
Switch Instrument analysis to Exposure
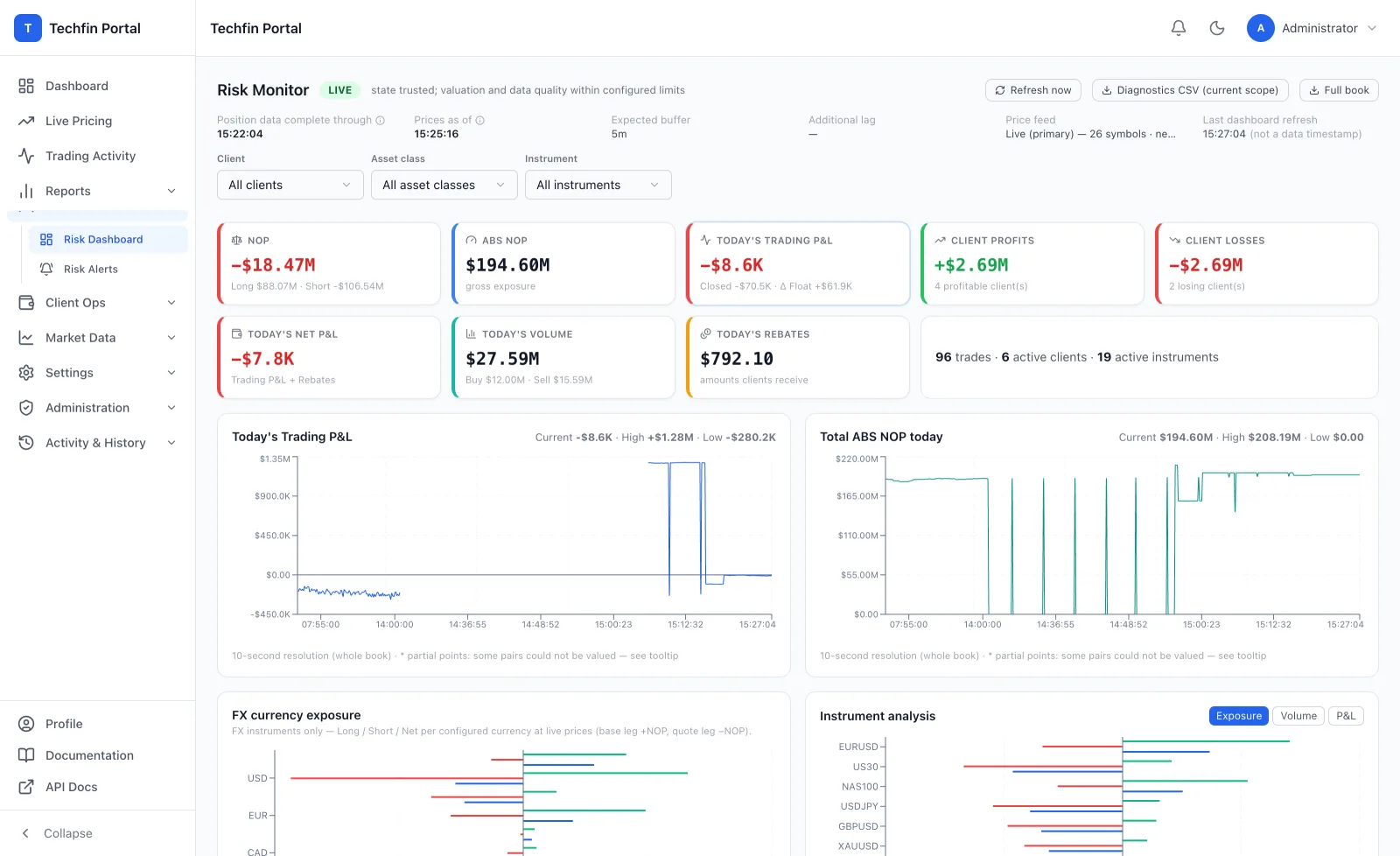click(1239, 716)
